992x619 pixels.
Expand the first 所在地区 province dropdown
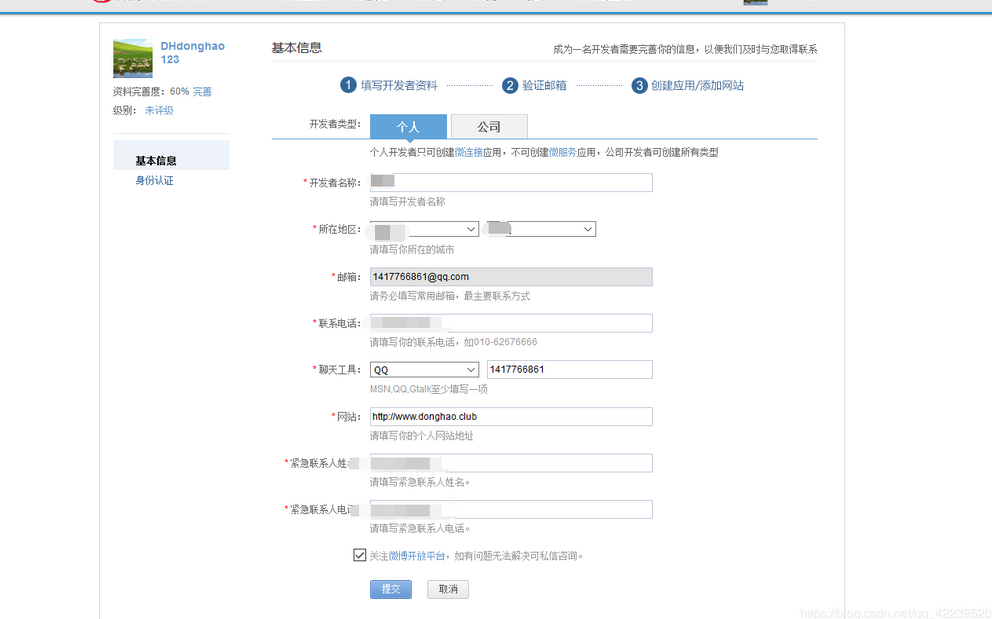(x=425, y=229)
